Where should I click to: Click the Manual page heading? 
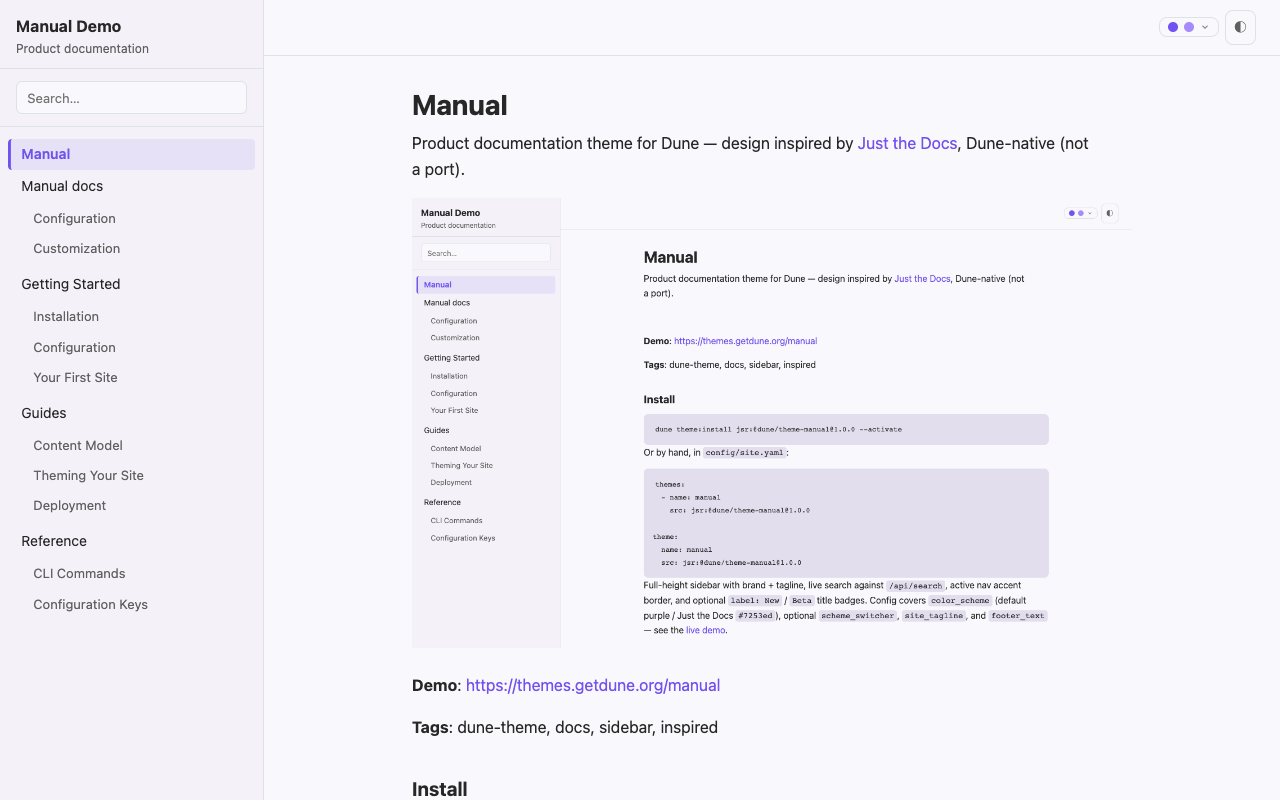tap(460, 105)
